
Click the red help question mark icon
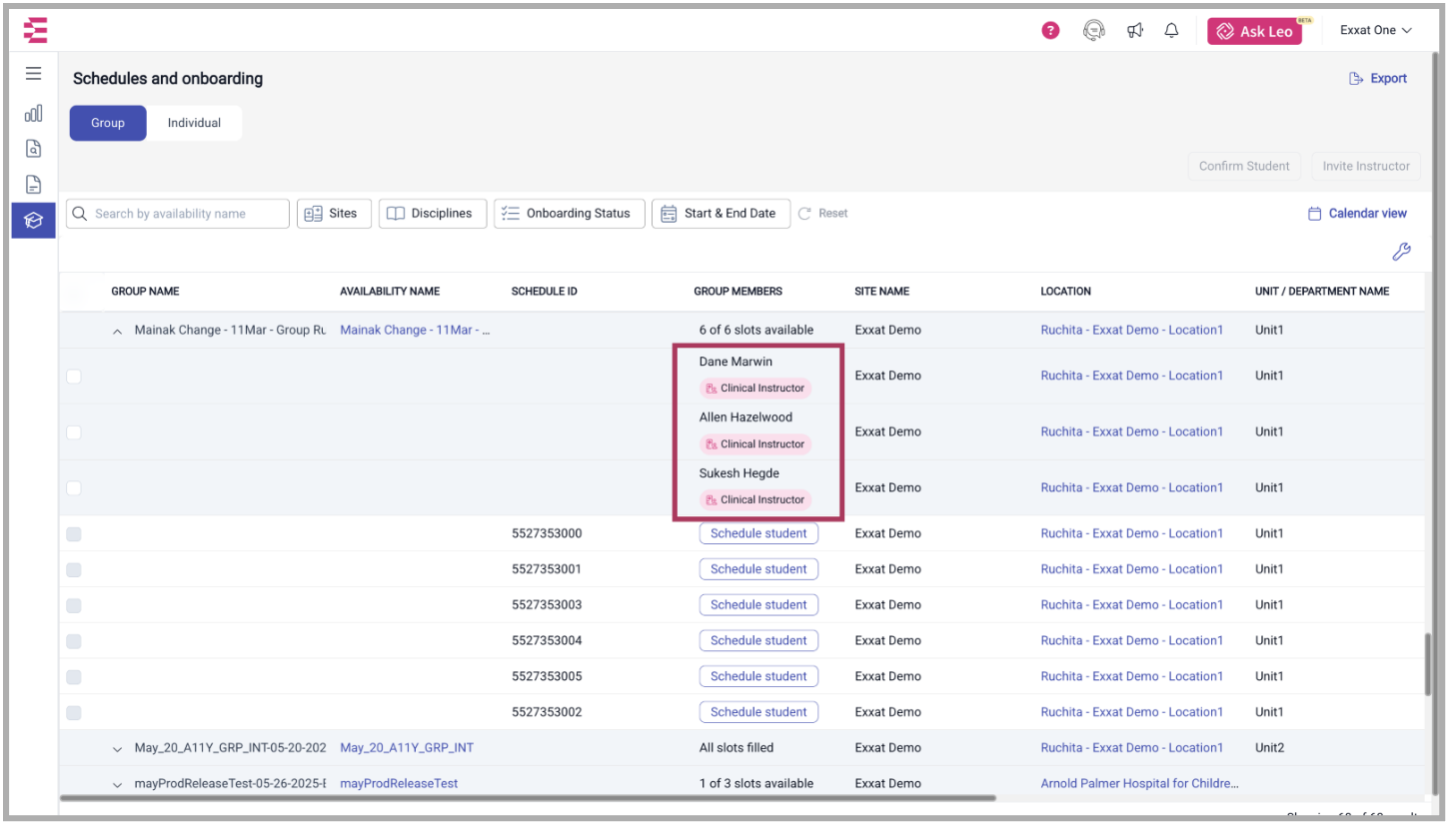coord(1050,30)
